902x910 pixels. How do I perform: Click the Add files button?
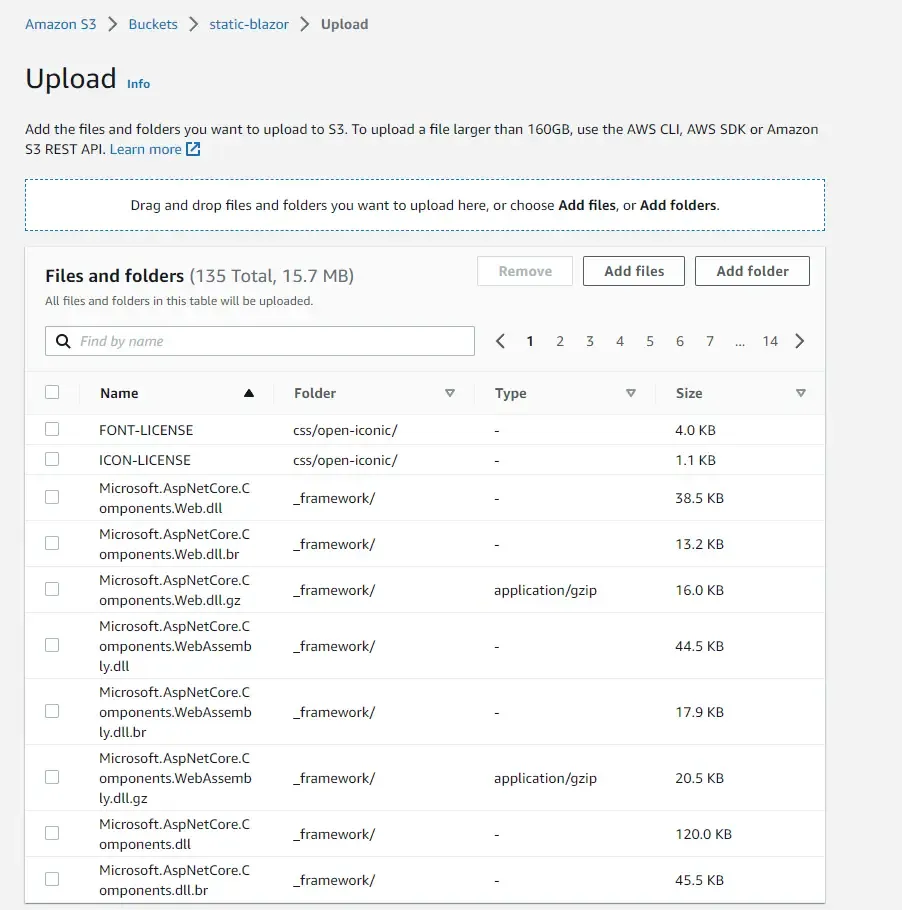(633, 270)
